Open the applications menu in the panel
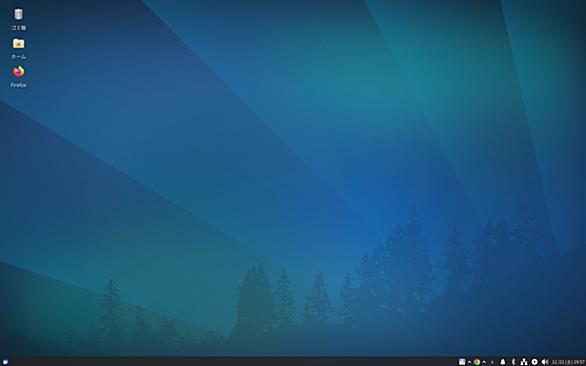The height and width of the screenshot is (366, 586). 5,362
